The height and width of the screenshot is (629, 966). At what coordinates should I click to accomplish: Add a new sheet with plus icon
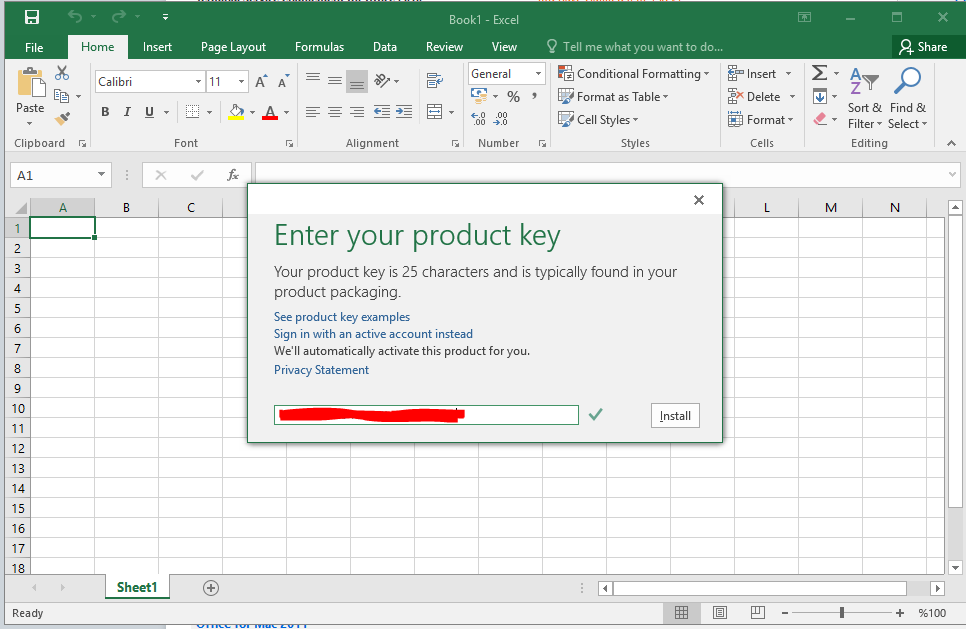click(211, 588)
